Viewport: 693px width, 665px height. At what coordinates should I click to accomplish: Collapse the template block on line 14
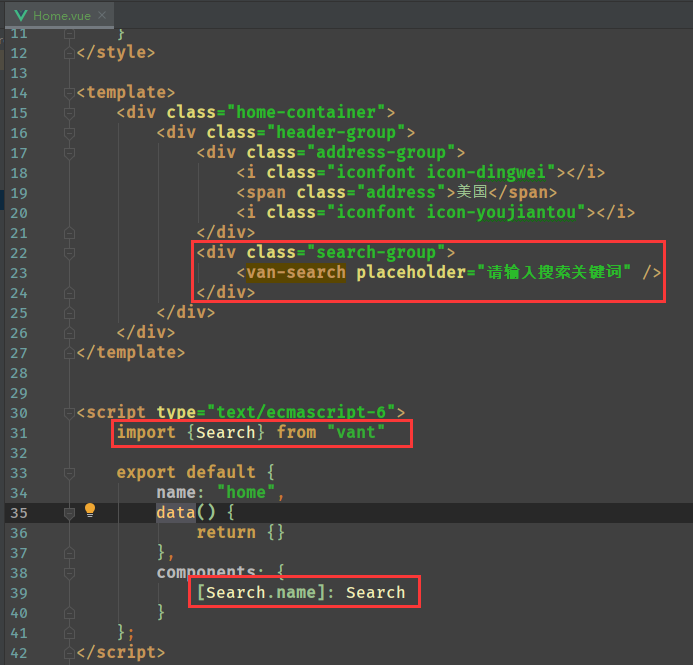(69, 93)
